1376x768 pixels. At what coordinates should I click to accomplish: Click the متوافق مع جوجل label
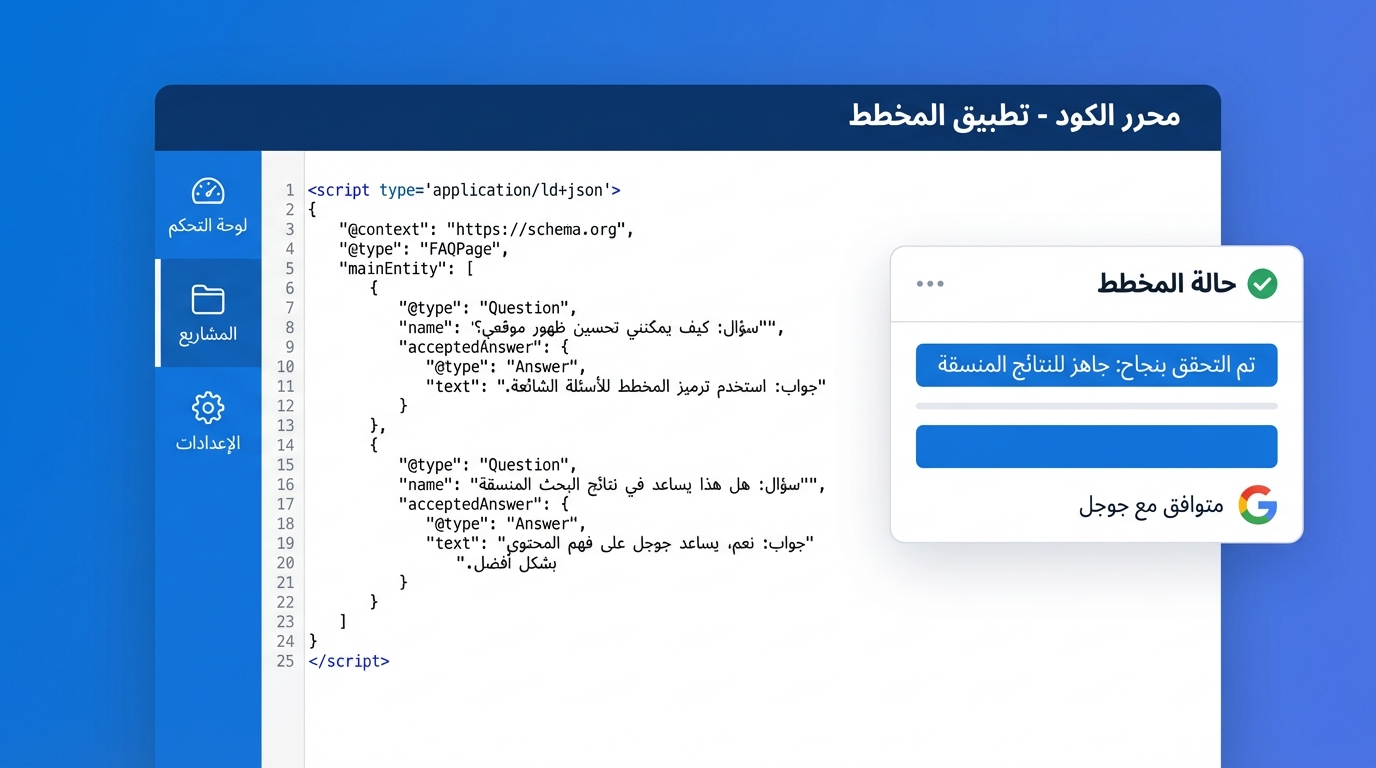point(1150,506)
